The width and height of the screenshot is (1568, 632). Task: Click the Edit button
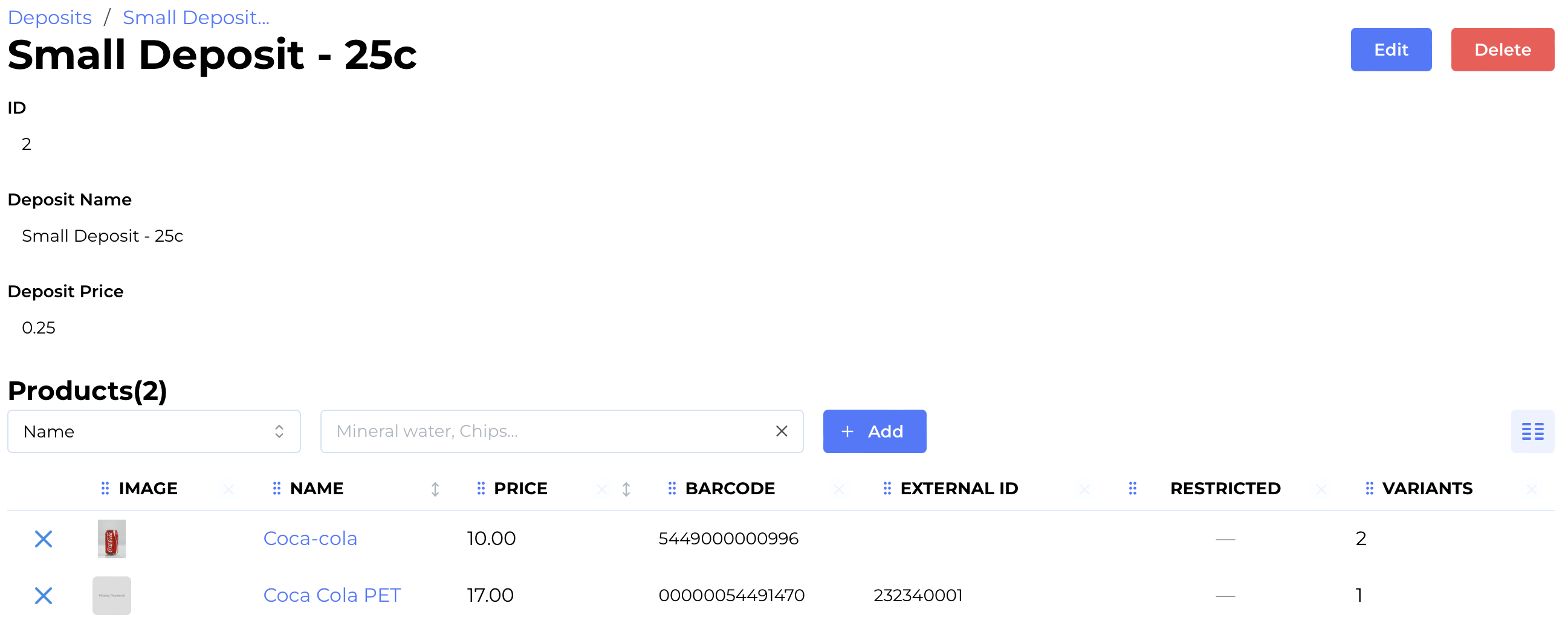(x=1390, y=50)
